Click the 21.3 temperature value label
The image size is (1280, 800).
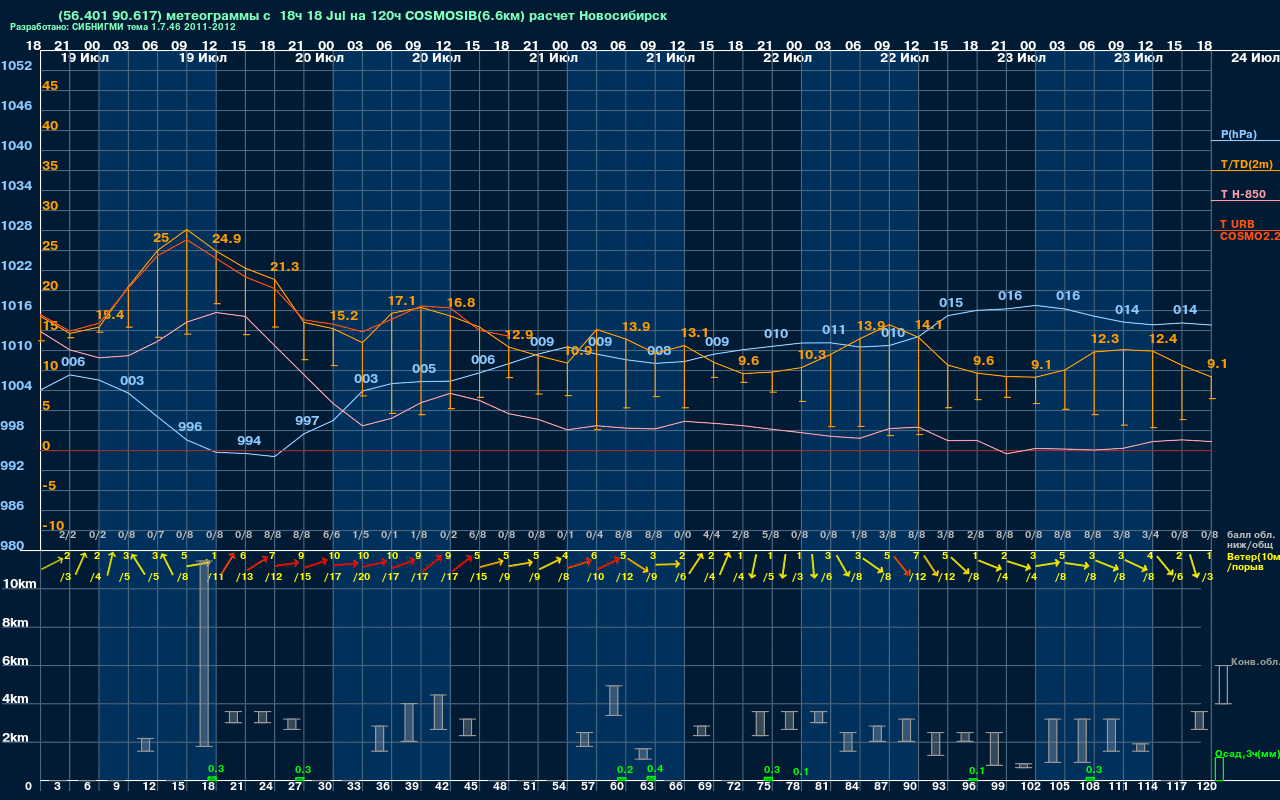point(284,267)
